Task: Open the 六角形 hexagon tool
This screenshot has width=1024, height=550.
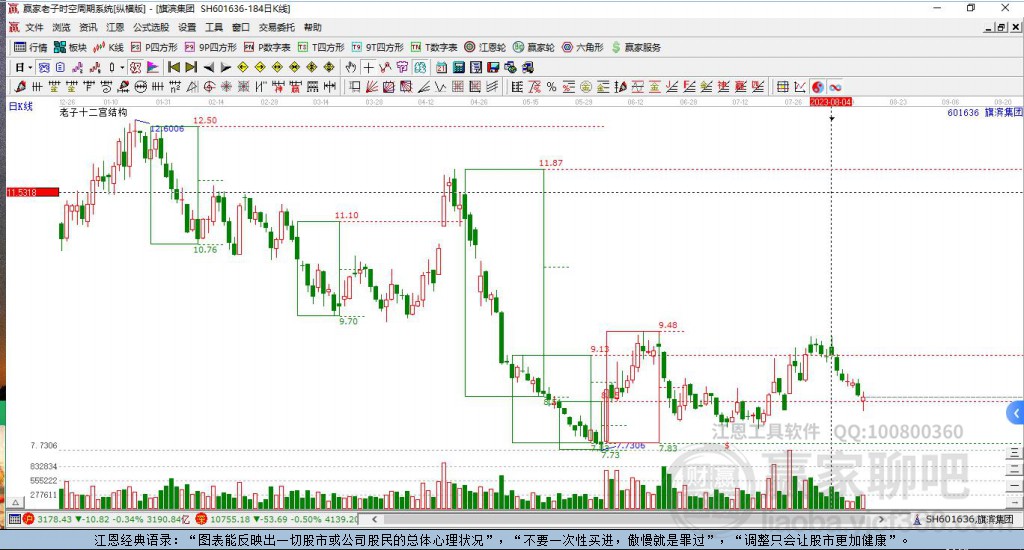Action: tap(583, 47)
